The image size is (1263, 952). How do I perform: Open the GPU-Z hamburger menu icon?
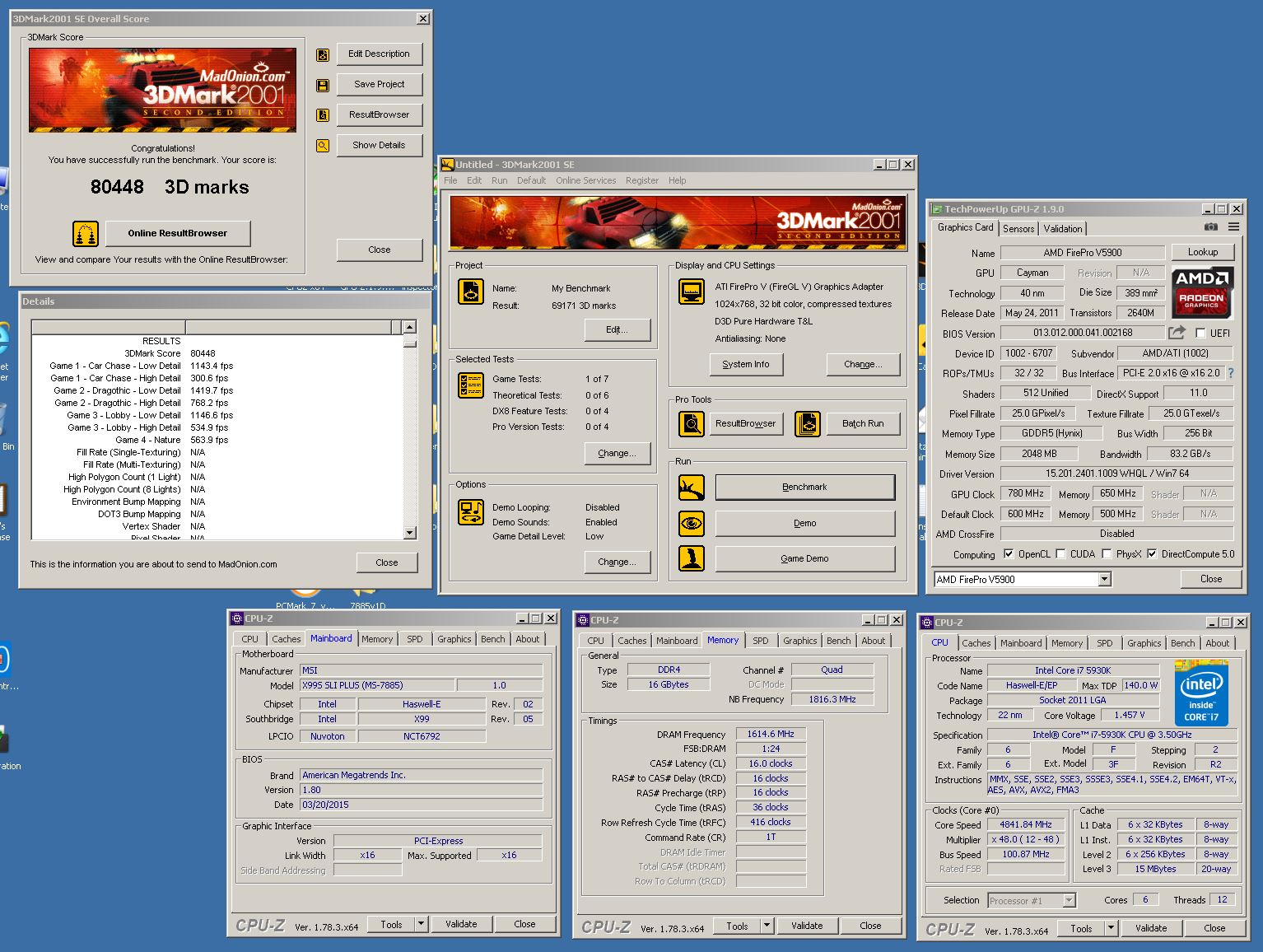pos(1233,227)
